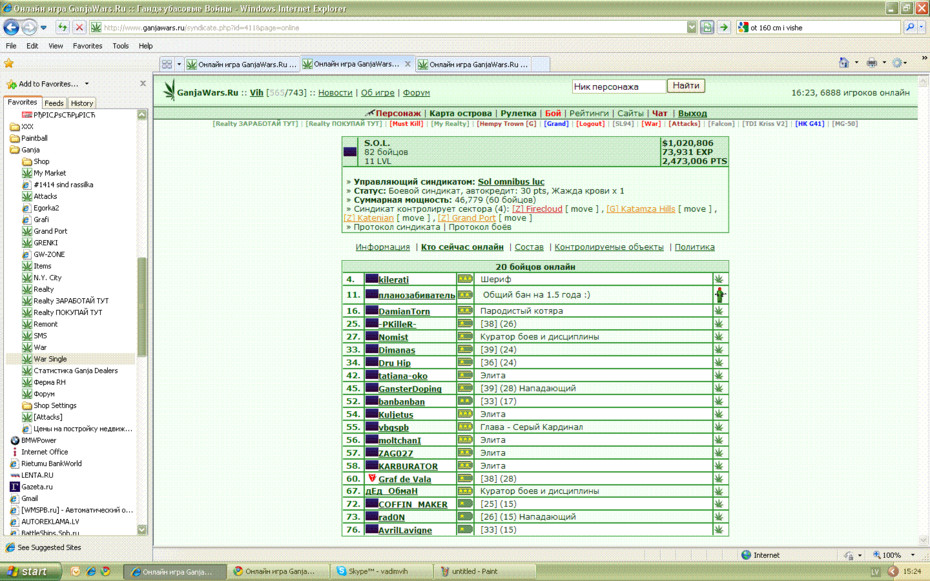This screenshot has height=581, width=930.
Task: Click the browser Back arrow button
Action: point(11,27)
